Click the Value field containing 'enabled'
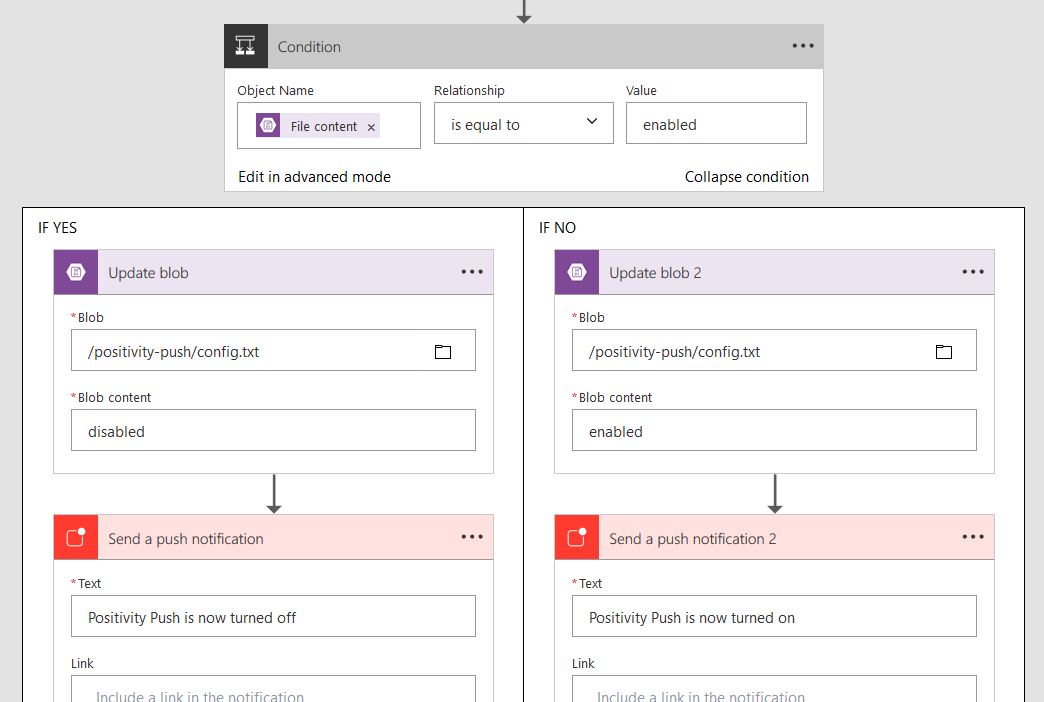Image resolution: width=1044 pixels, height=702 pixels. (716, 122)
